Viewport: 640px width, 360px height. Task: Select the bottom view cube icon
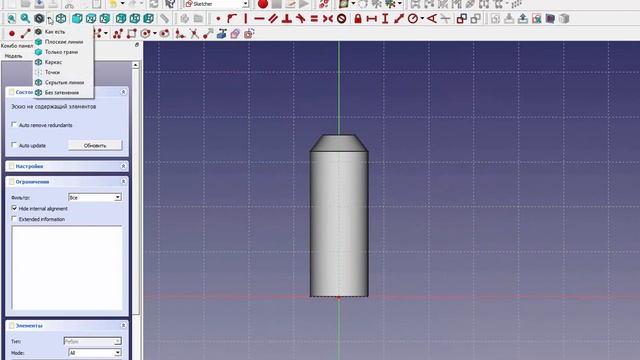pyautogui.click(x=135, y=18)
